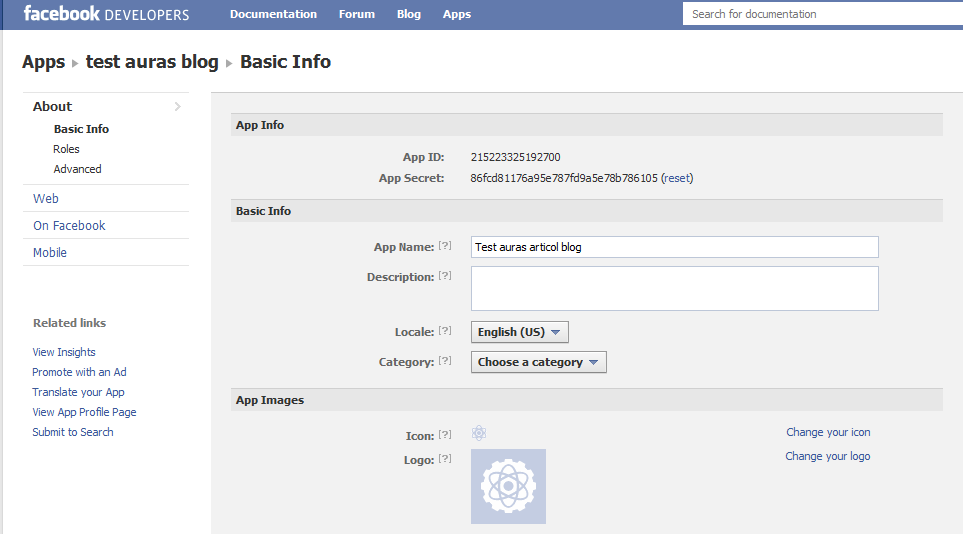The image size is (963, 534).
Task: Click the App Name text field
Action: click(x=674, y=247)
